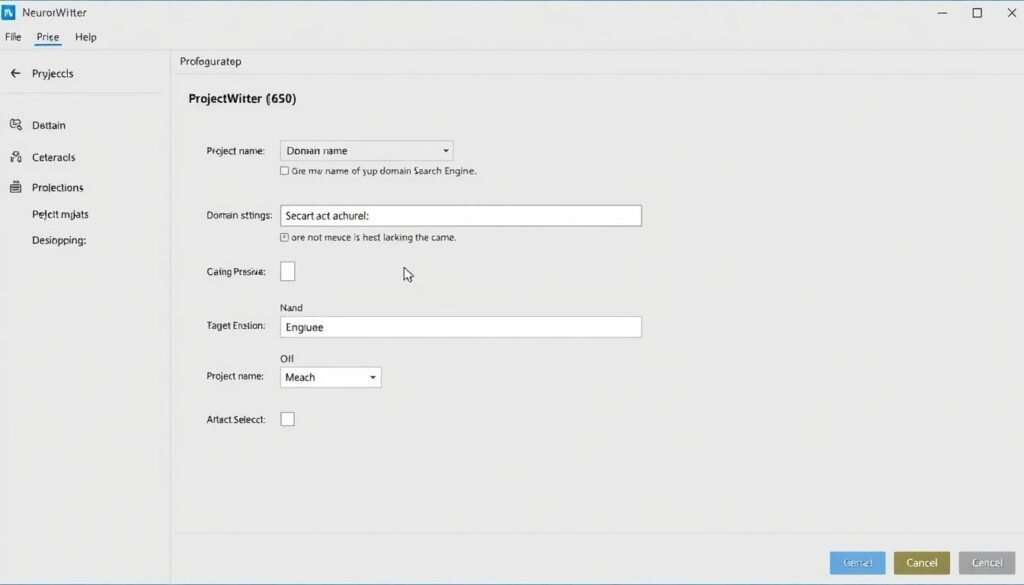Toggle the Caing Presiue checkbox
This screenshot has height=585, width=1024.
[x=287, y=271]
